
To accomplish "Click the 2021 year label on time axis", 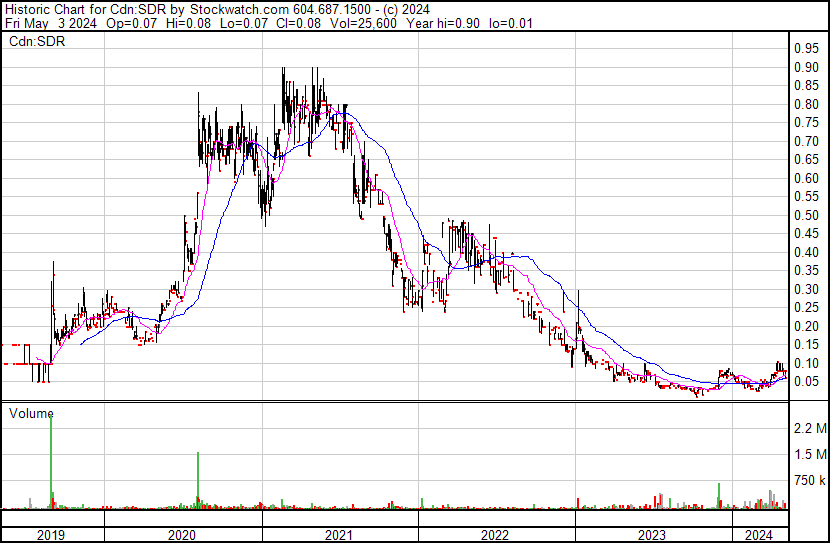I will (x=339, y=535).
